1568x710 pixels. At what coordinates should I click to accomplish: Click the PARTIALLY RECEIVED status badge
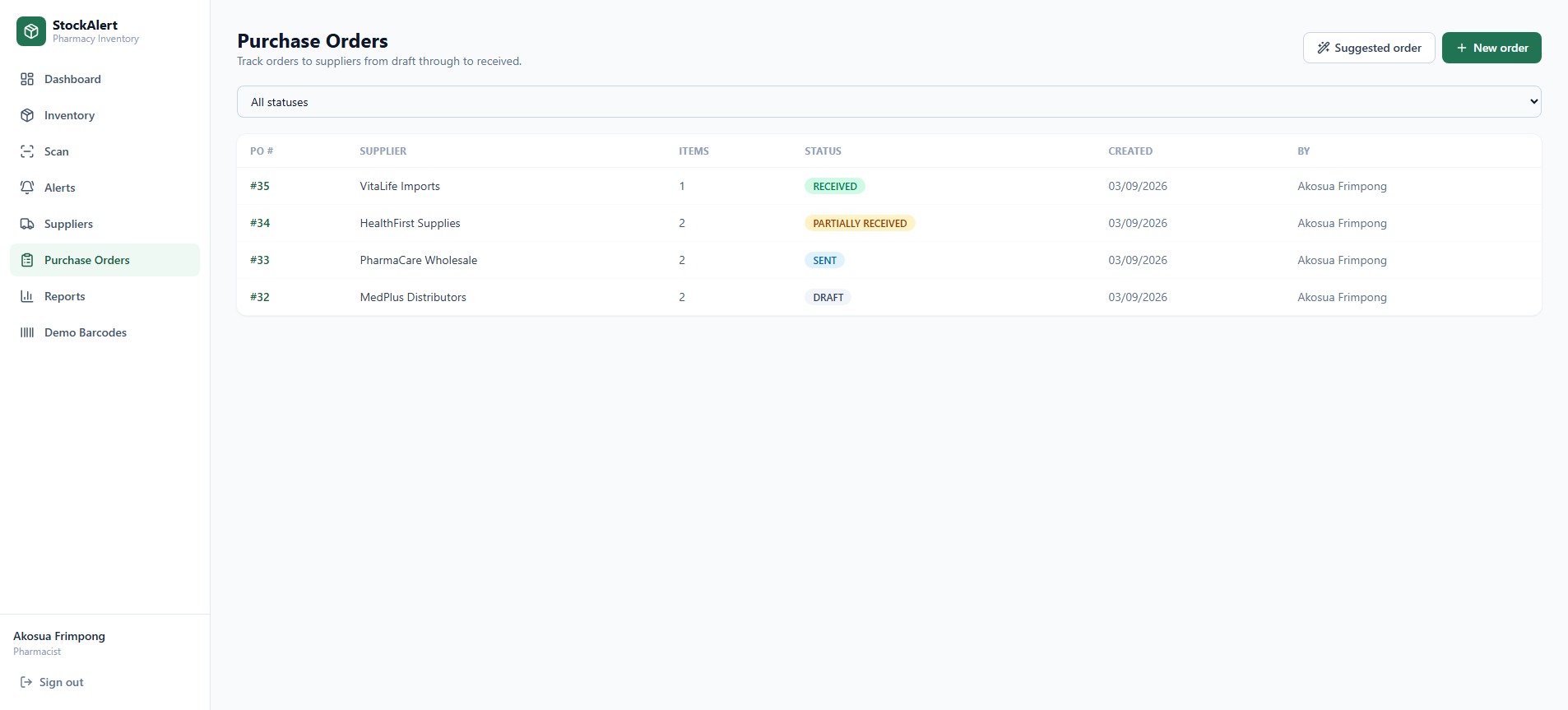pos(860,223)
